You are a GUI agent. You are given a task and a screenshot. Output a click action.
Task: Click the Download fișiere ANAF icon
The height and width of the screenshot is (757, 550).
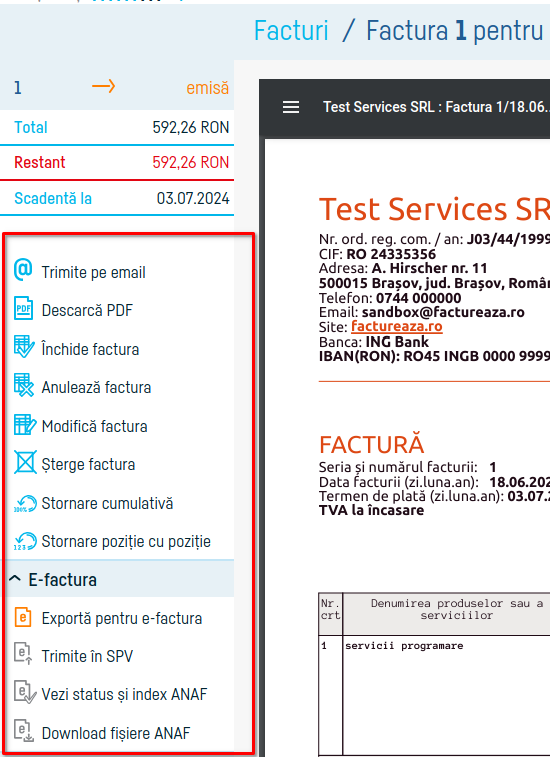23,730
